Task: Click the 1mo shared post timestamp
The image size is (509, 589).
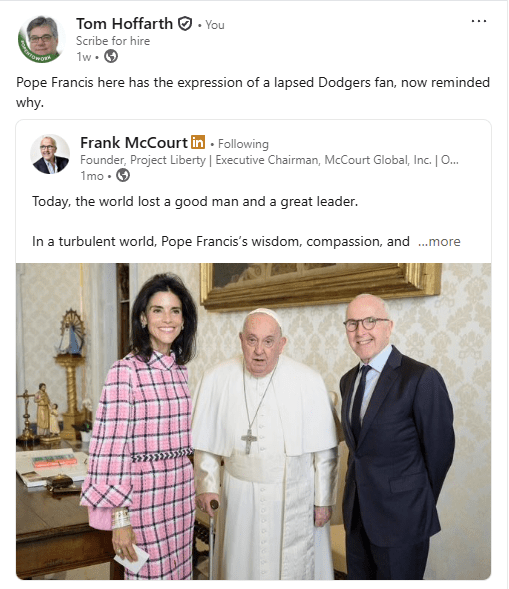Action: click(x=92, y=175)
